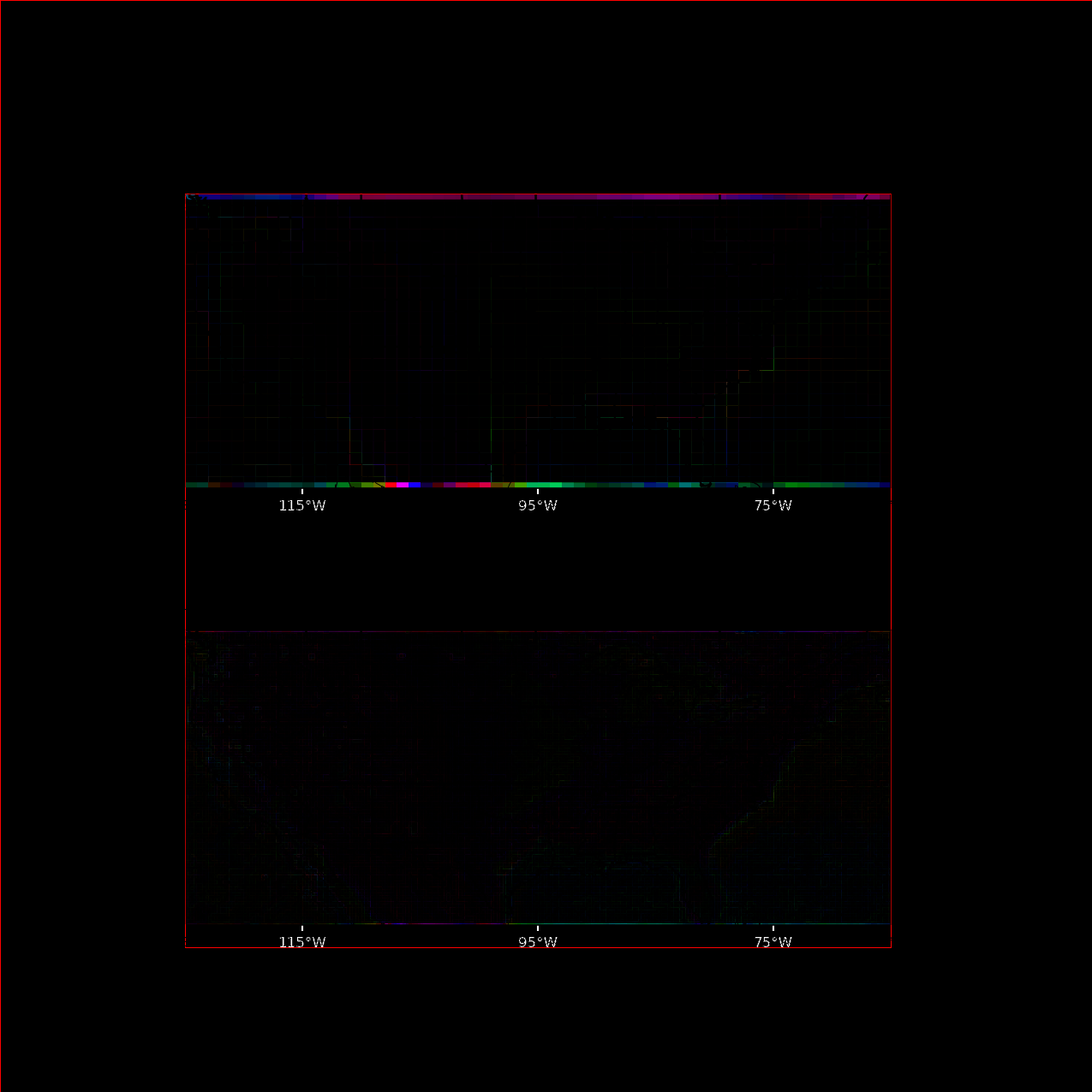
Task: Click the tick mark above the lower 95°W label
Action: pyautogui.click(x=538, y=928)
